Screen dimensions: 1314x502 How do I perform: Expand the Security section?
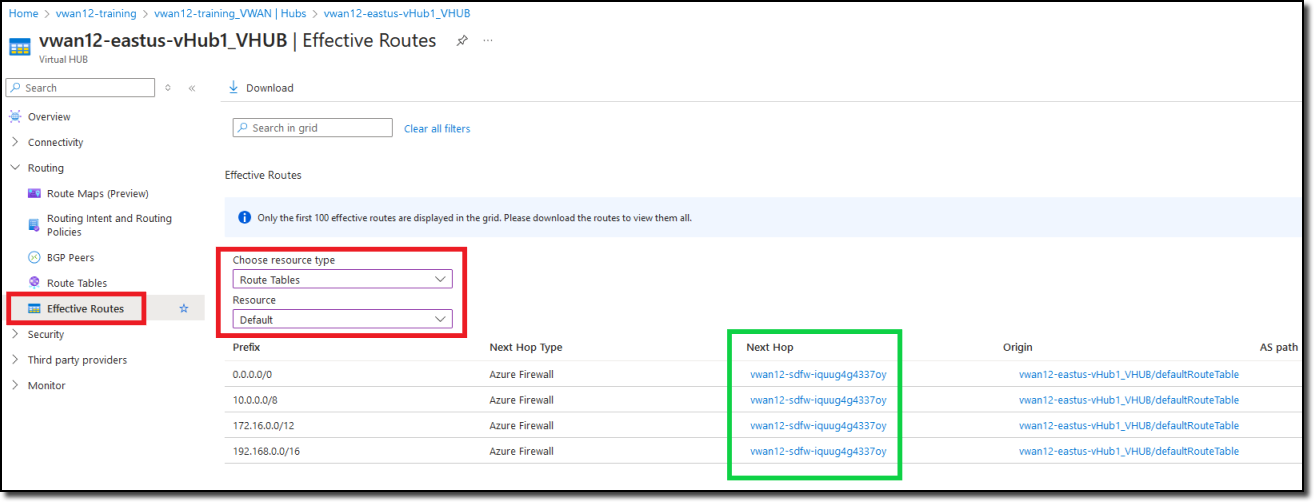click(15, 334)
